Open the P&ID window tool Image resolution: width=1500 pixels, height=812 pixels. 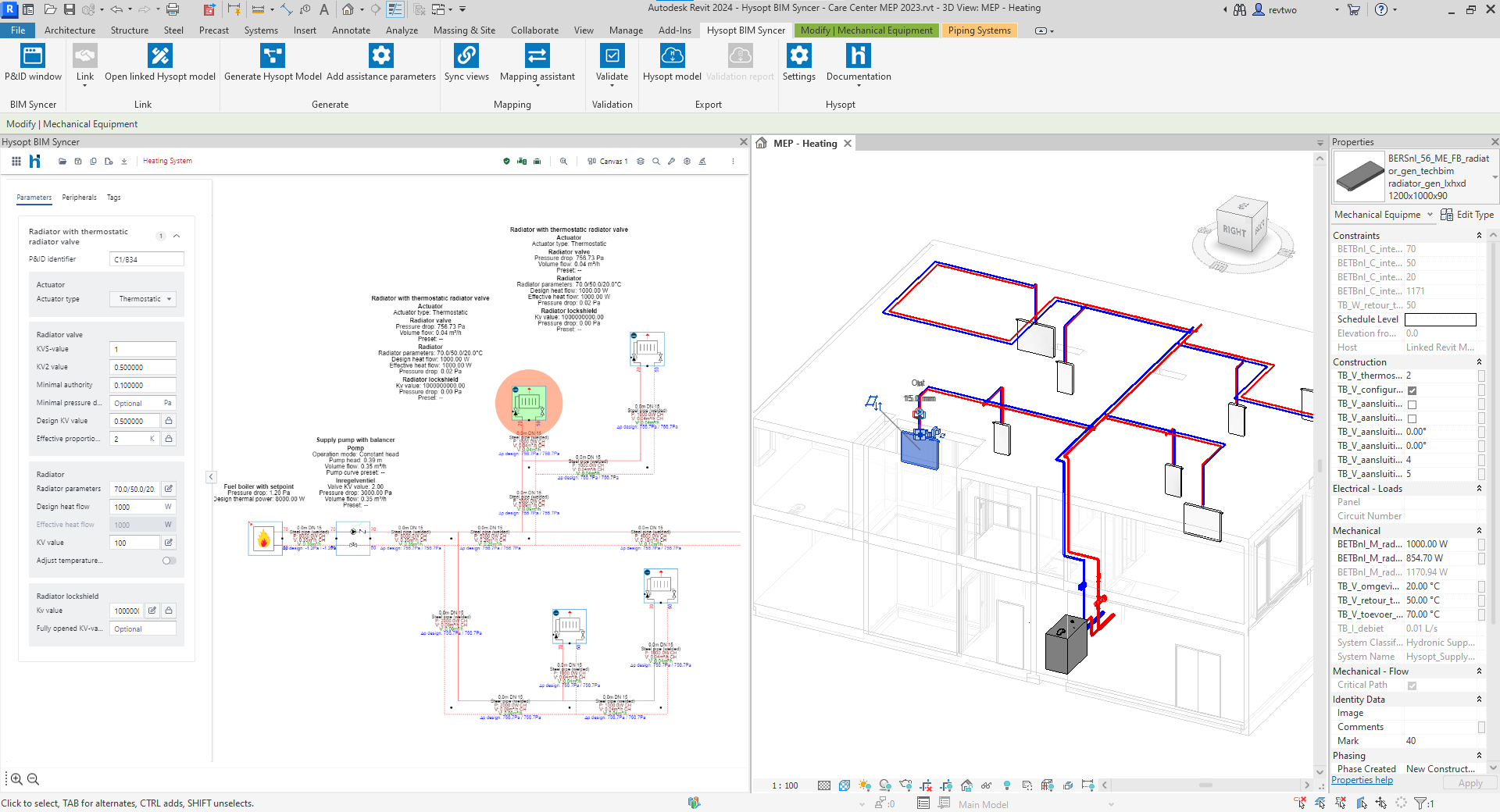[x=33, y=56]
